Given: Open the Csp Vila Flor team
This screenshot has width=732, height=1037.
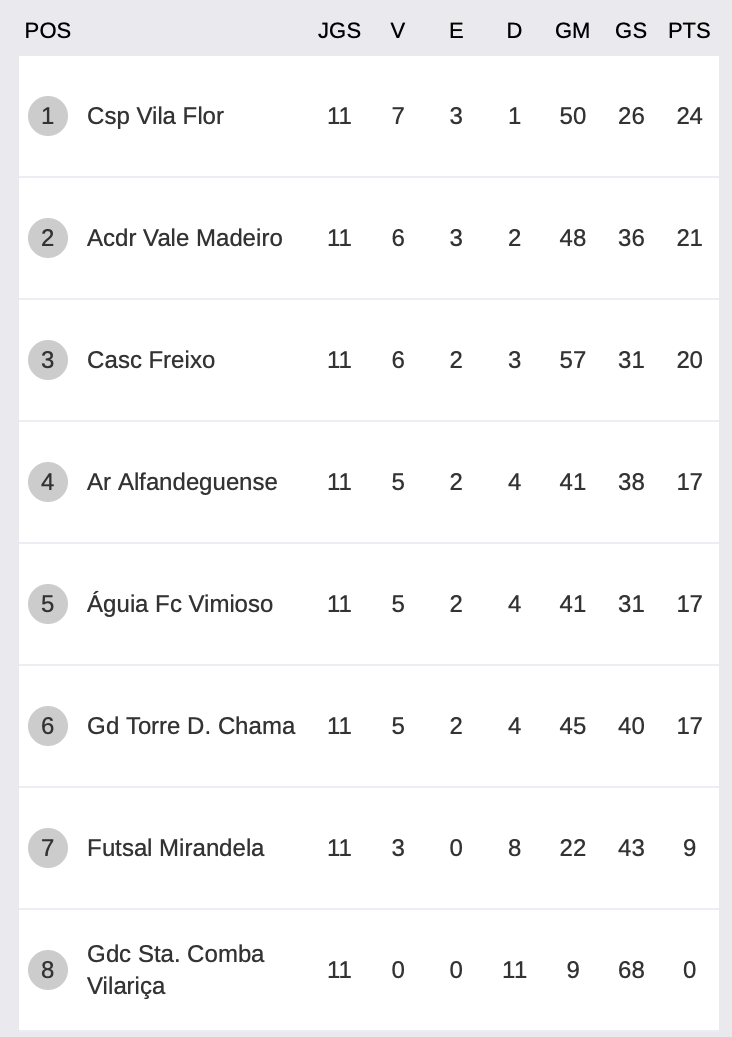Looking at the screenshot, I should (x=155, y=116).
